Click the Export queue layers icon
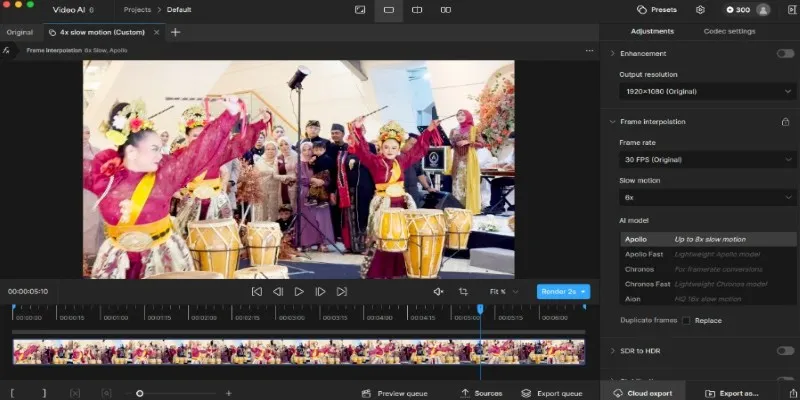The image size is (800, 400). [x=526, y=393]
